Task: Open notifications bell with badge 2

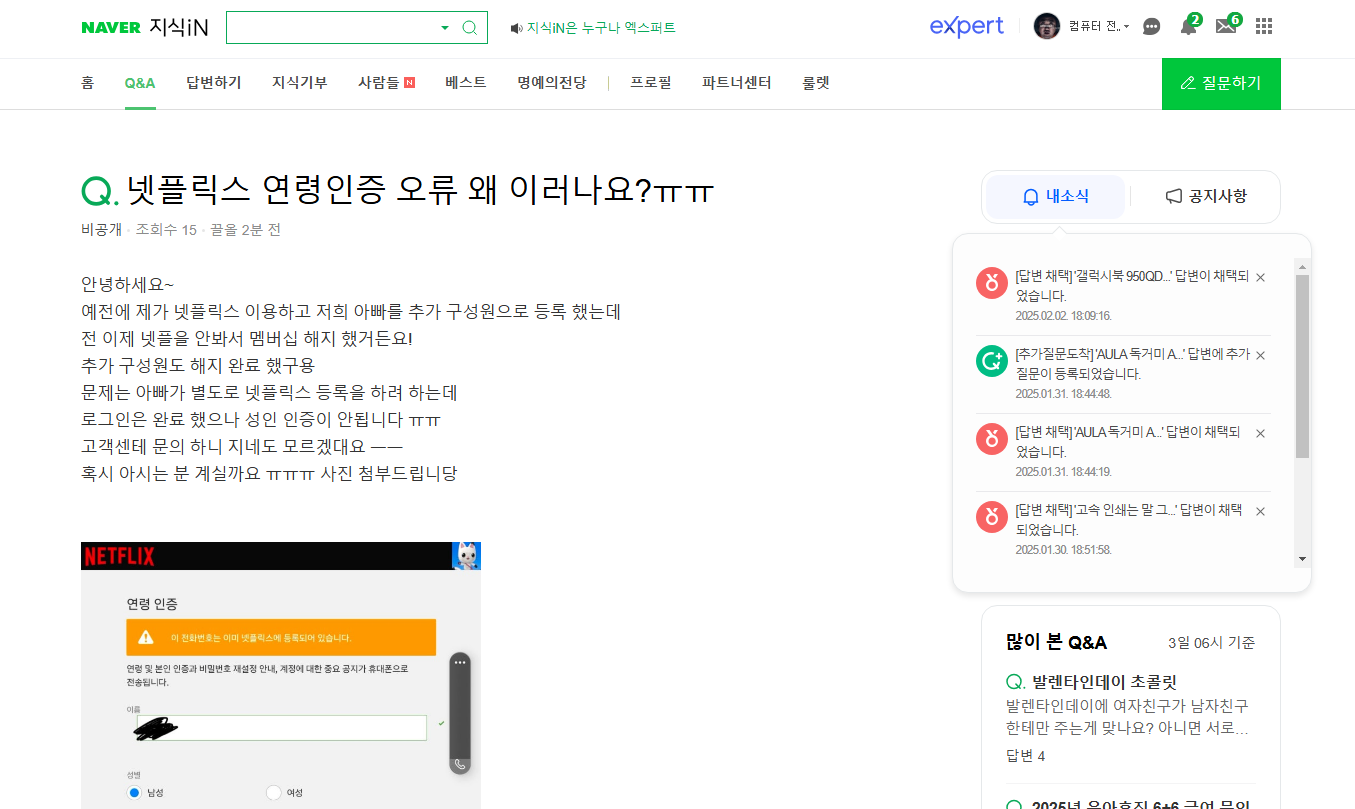Action: tap(1189, 26)
